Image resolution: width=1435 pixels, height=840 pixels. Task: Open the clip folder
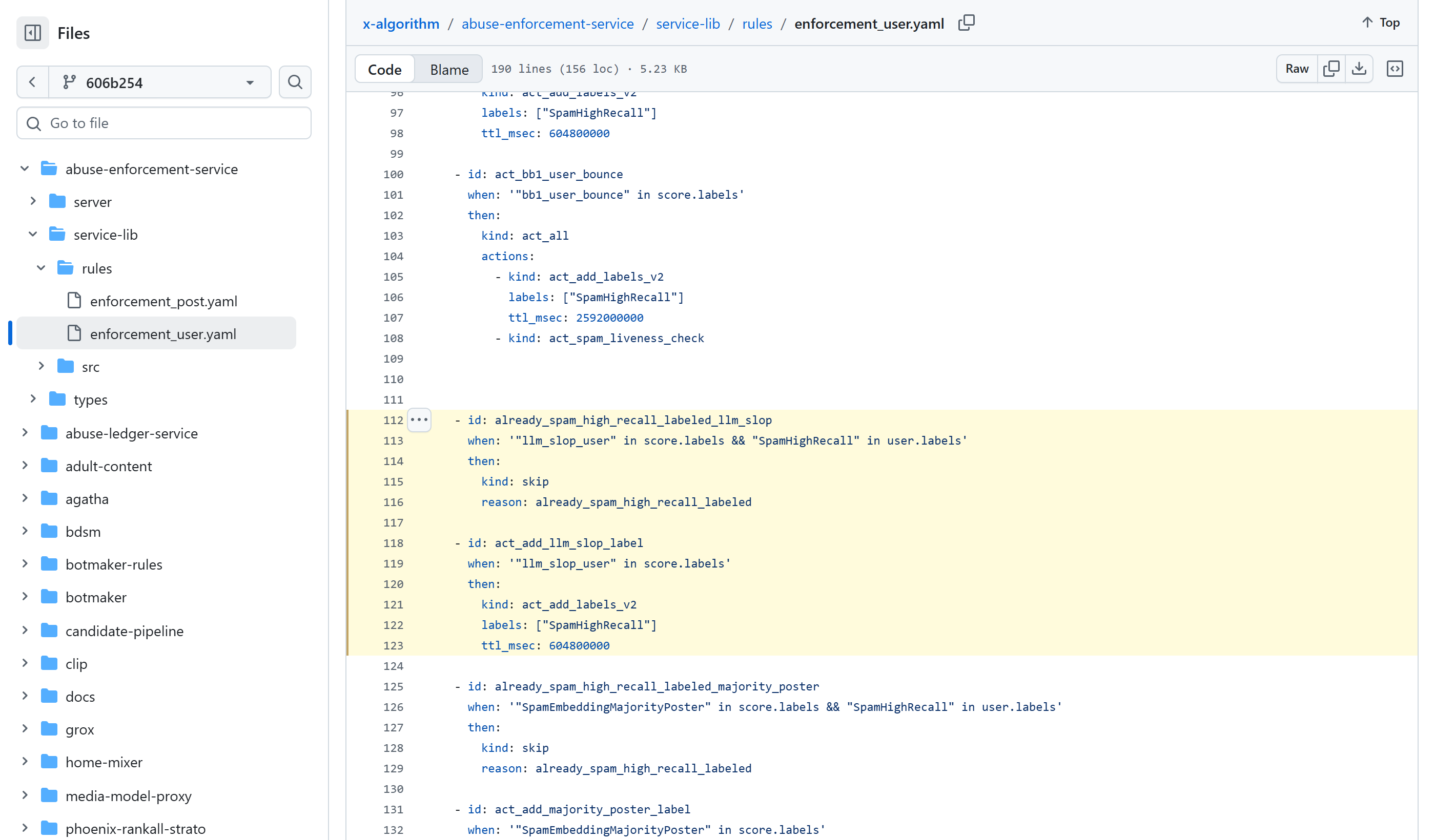[x=76, y=664]
